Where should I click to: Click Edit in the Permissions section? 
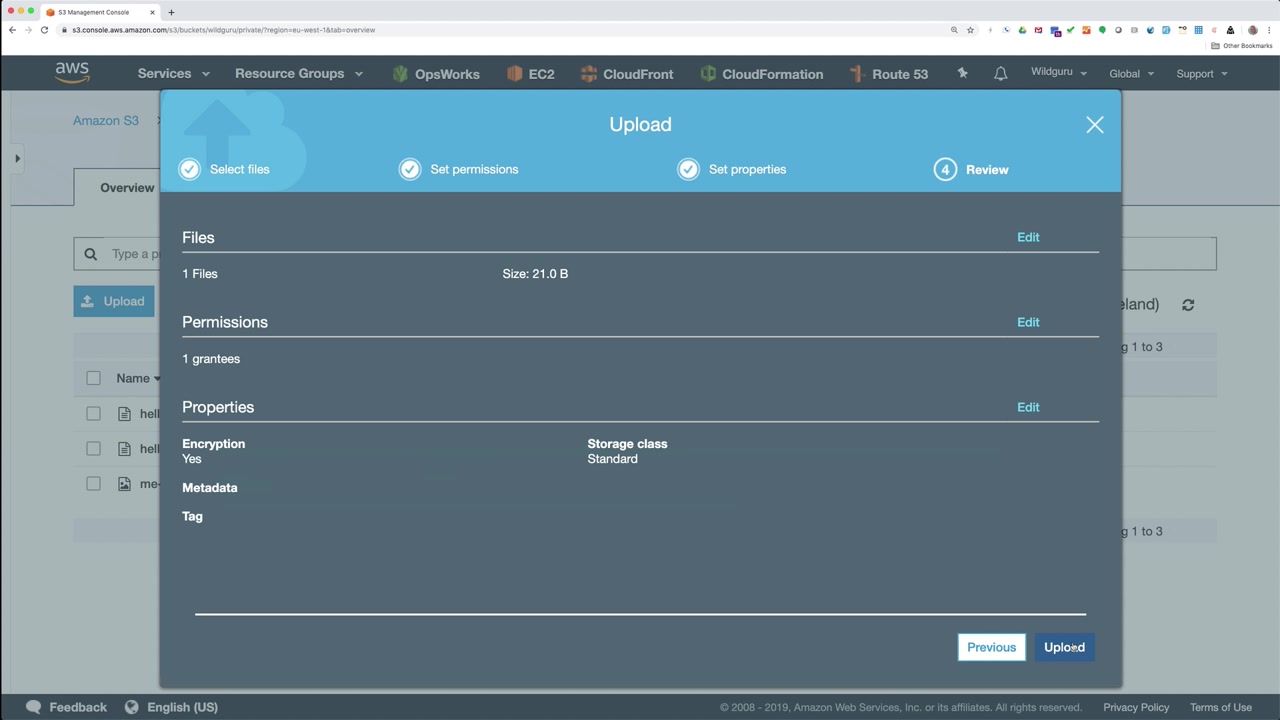coord(1028,322)
